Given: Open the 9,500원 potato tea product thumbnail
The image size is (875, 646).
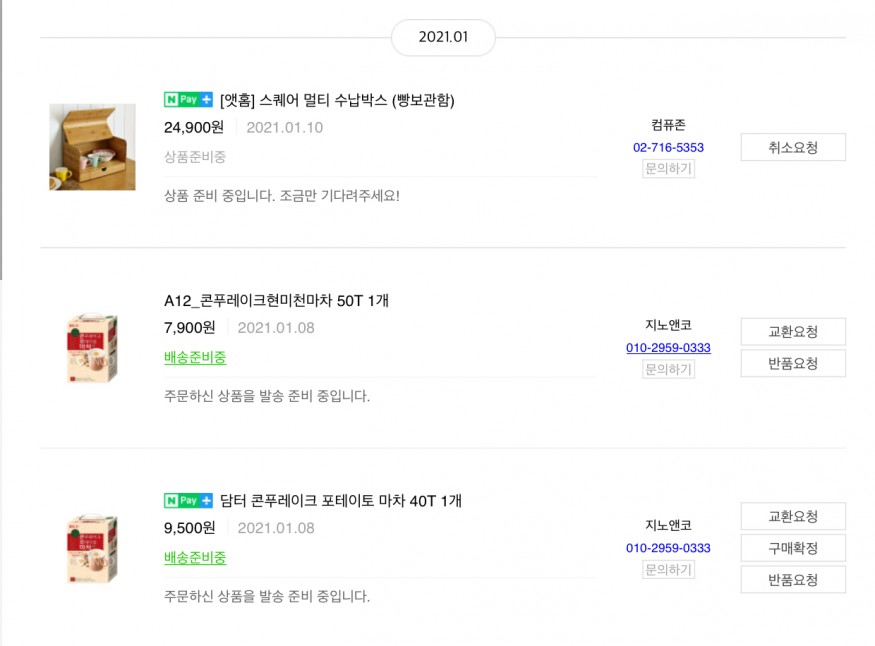Looking at the screenshot, I should [x=92, y=548].
